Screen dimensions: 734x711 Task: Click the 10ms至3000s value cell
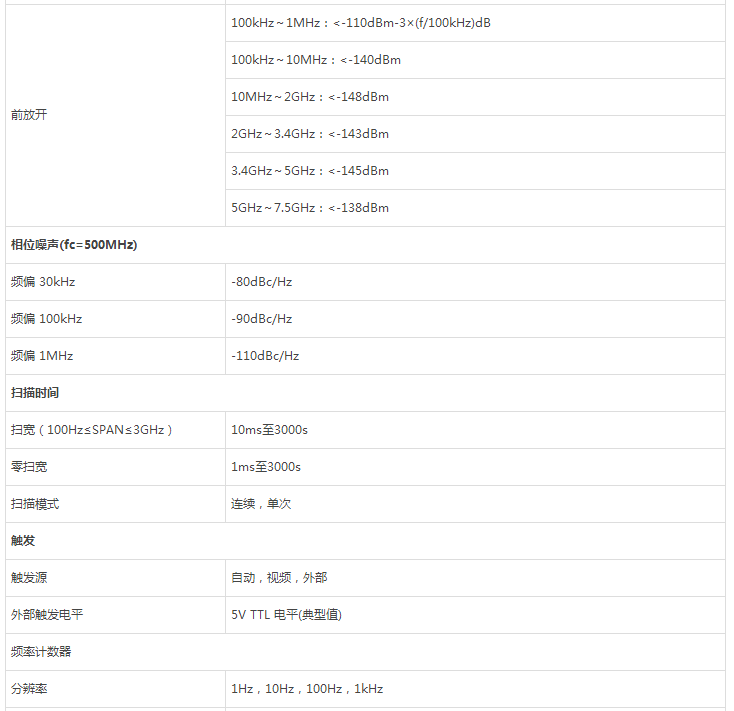click(270, 430)
